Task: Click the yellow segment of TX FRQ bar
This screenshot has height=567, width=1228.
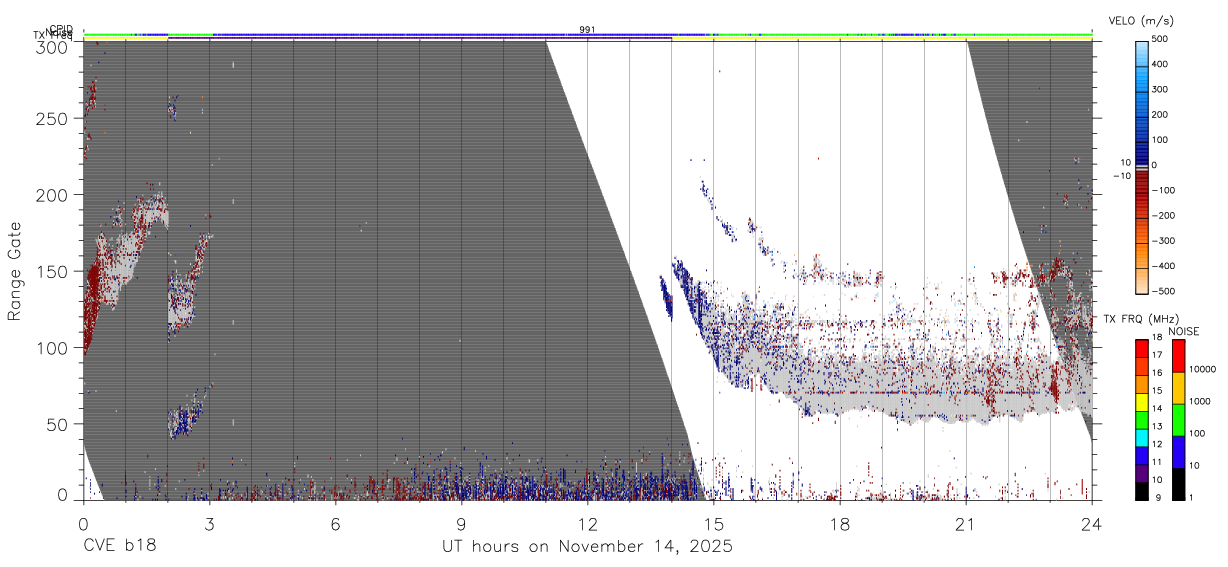Action: tap(1142, 401)
